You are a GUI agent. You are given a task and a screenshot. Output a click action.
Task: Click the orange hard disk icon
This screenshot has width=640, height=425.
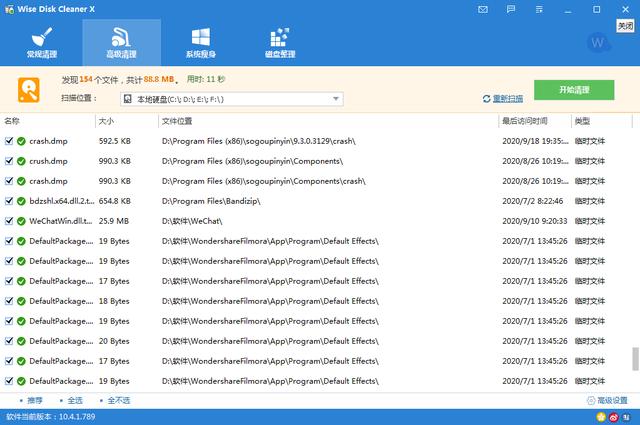tap(29, 89)
